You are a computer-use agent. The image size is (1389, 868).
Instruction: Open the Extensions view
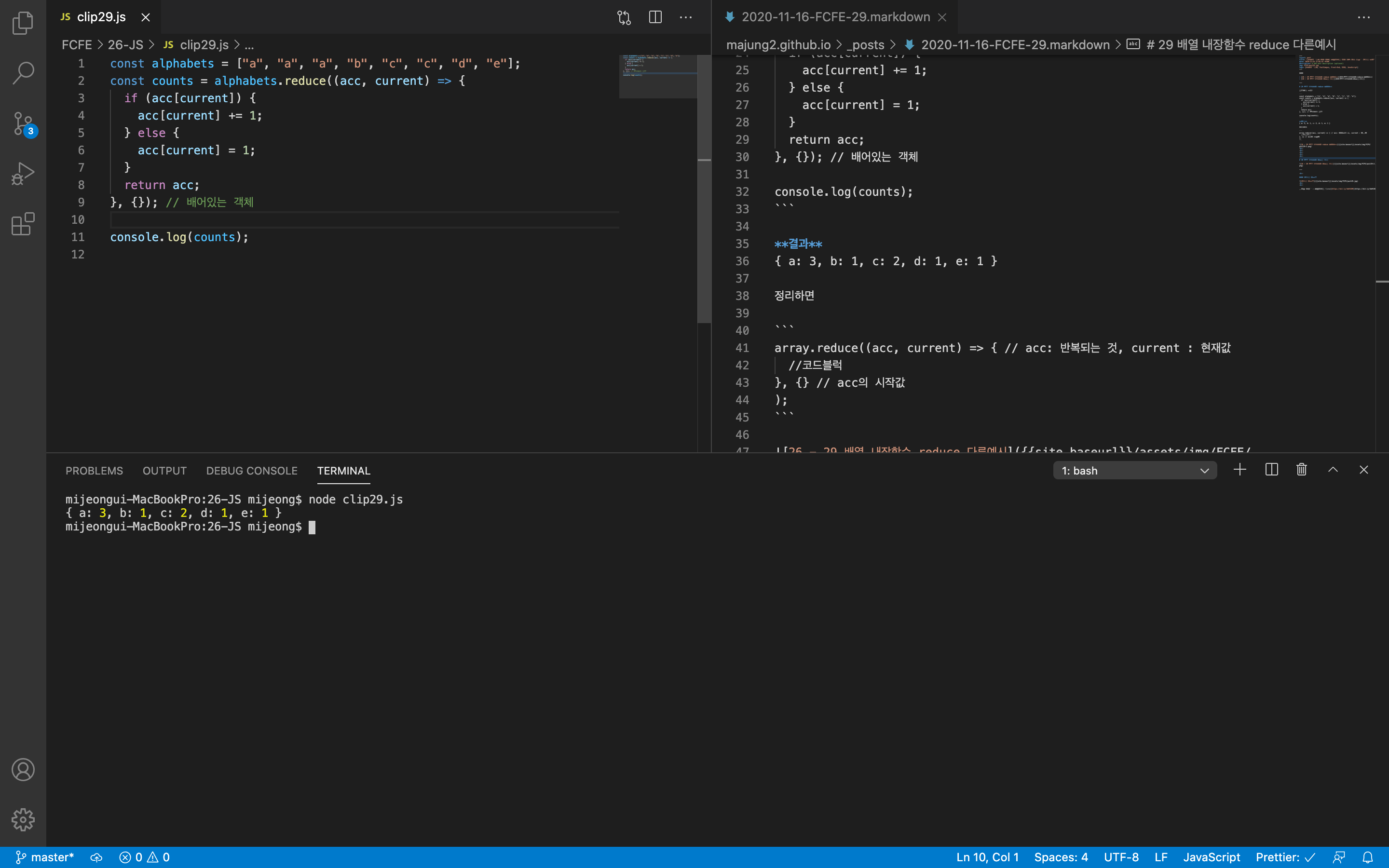click(23, 224)
